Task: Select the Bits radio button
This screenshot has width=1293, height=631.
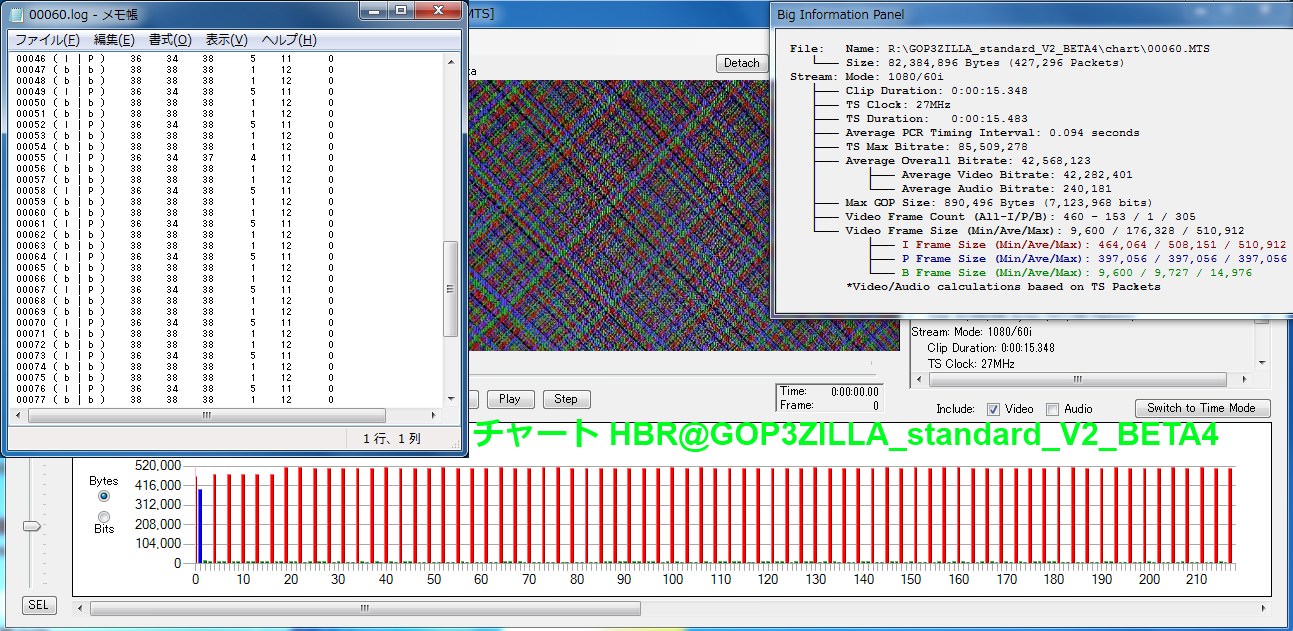Action: coord(104,516)
